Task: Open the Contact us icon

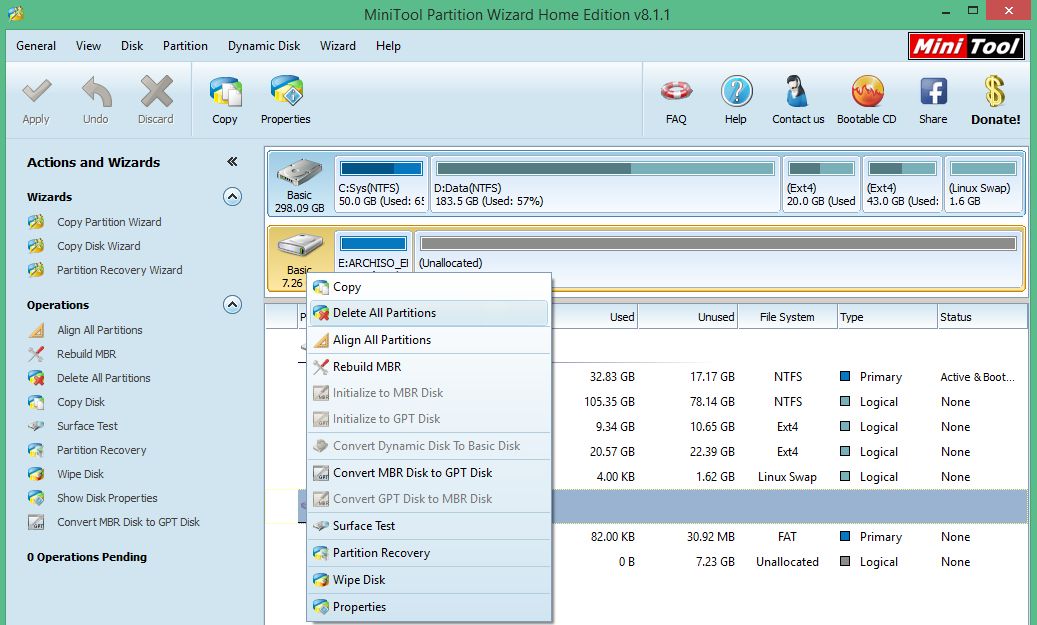Action: coord(798,93)
